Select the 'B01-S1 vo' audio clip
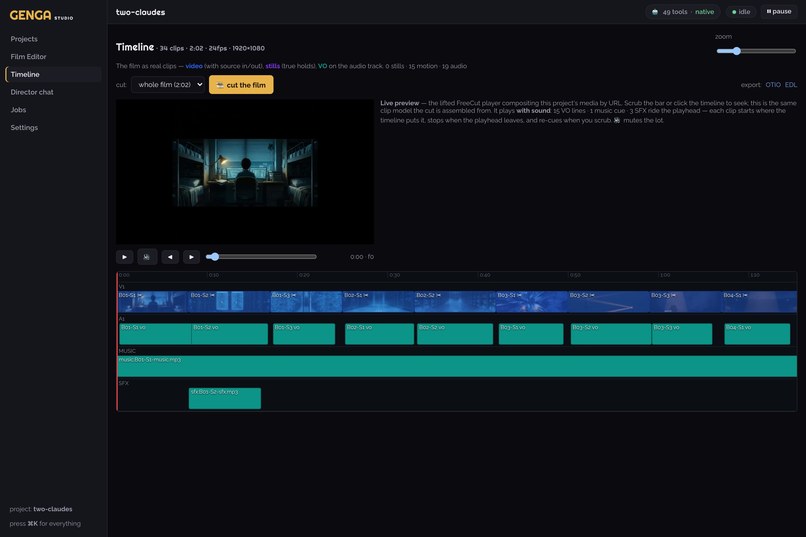This screenshot has width=806, height=537. (155, 334)
